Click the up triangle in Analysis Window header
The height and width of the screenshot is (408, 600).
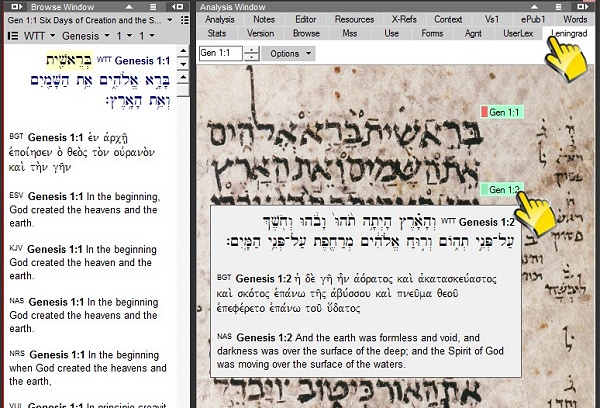click(535, 7)
